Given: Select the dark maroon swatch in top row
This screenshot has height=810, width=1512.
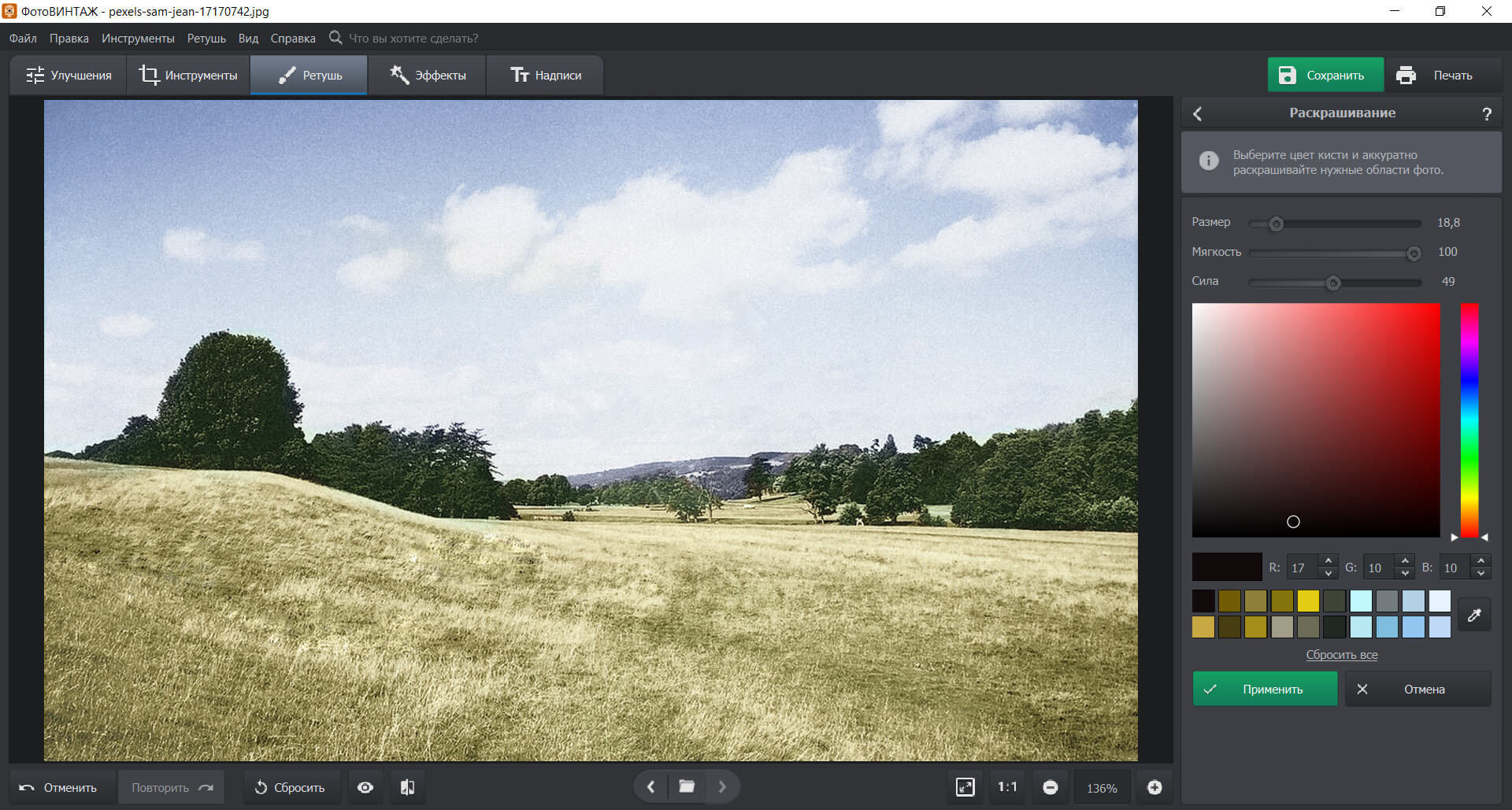Looking at the screenshot, I should pyautogui.click(x=1203, y=601).
